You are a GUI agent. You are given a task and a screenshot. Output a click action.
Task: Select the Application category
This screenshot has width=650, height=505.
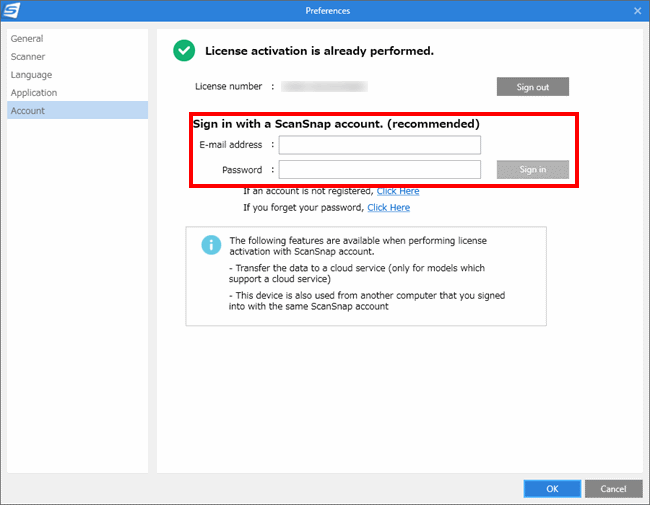point(77,92)
